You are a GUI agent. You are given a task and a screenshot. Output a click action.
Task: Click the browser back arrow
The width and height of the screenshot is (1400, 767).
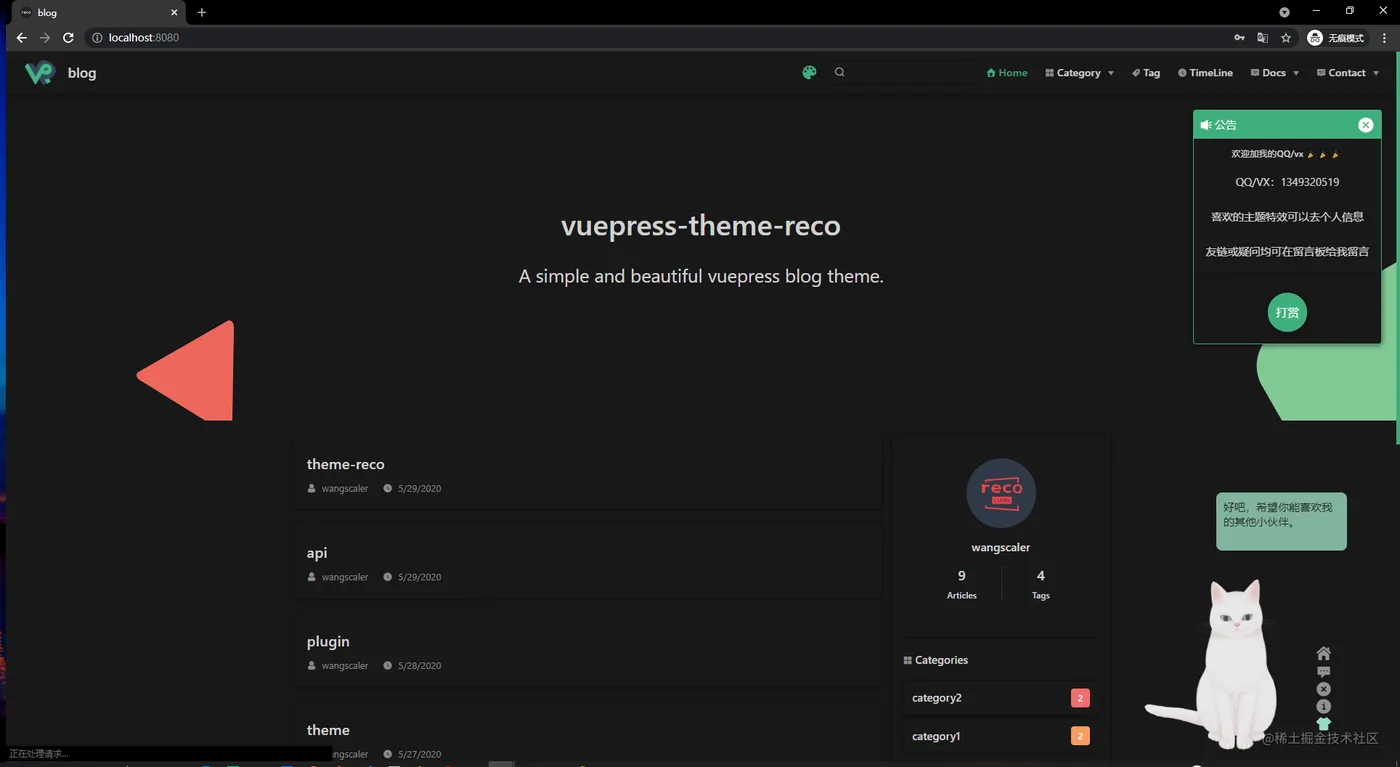point(21,38)
